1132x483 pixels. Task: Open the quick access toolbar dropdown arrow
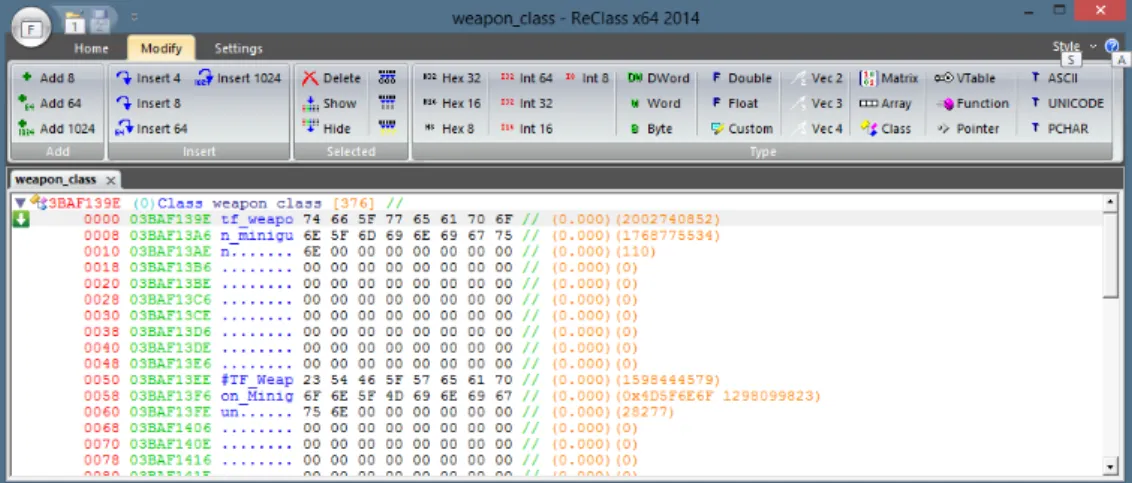pos(134,18)
